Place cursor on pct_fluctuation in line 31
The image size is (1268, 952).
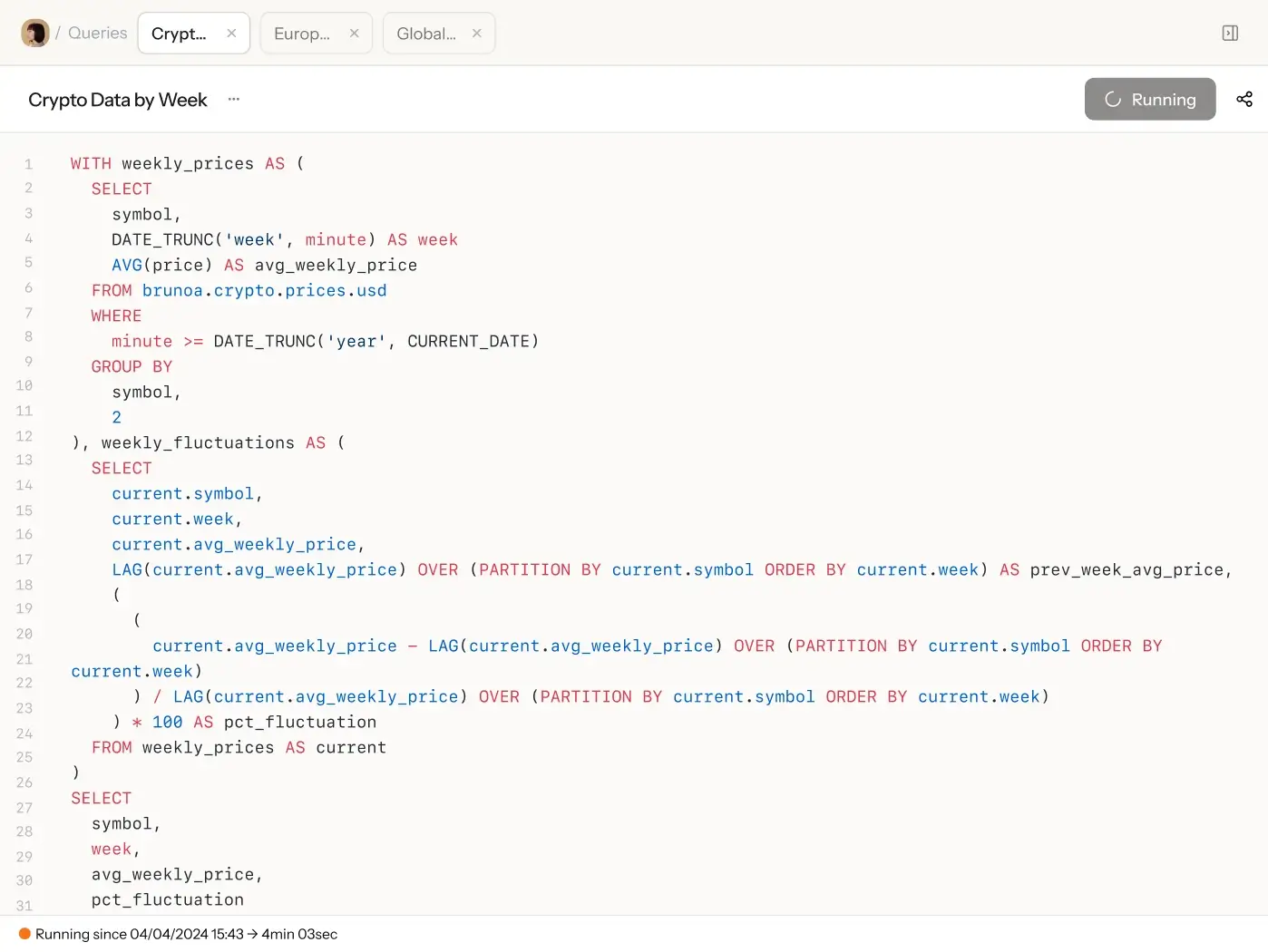168,899
